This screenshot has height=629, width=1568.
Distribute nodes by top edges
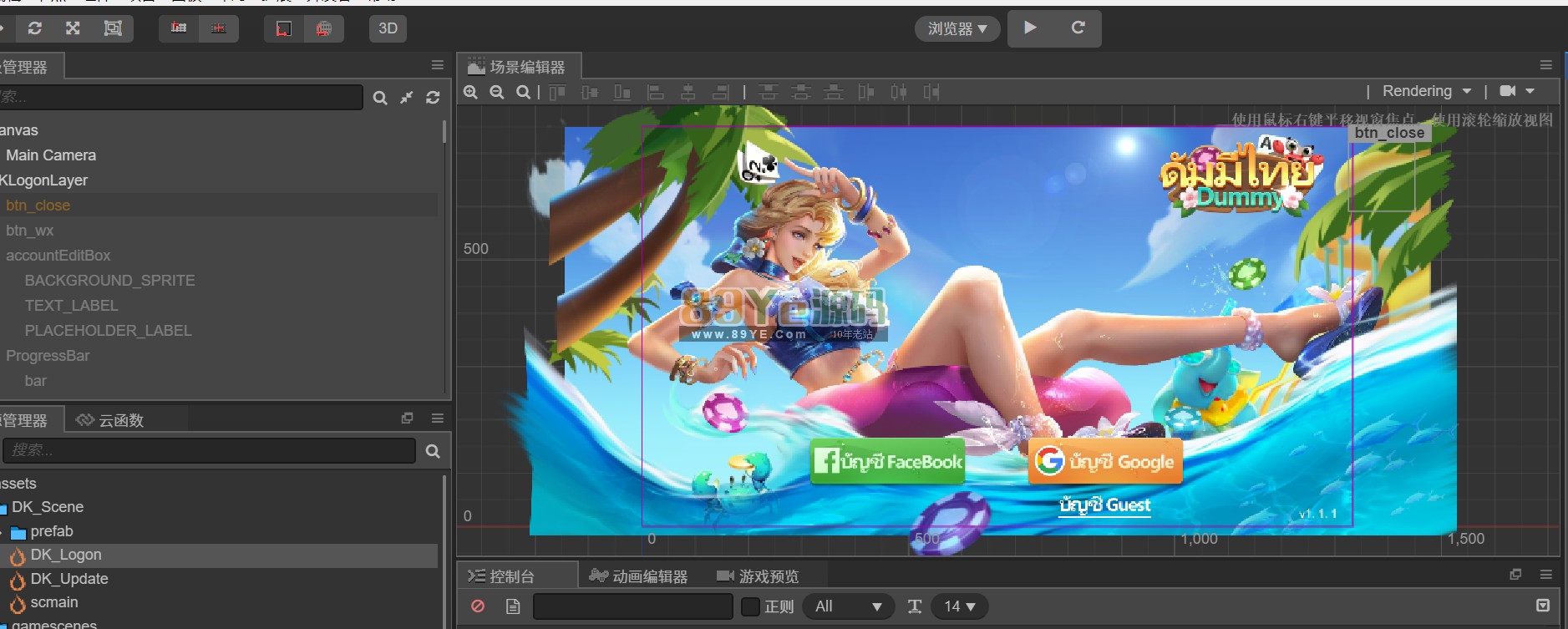(x=768, y=92)
